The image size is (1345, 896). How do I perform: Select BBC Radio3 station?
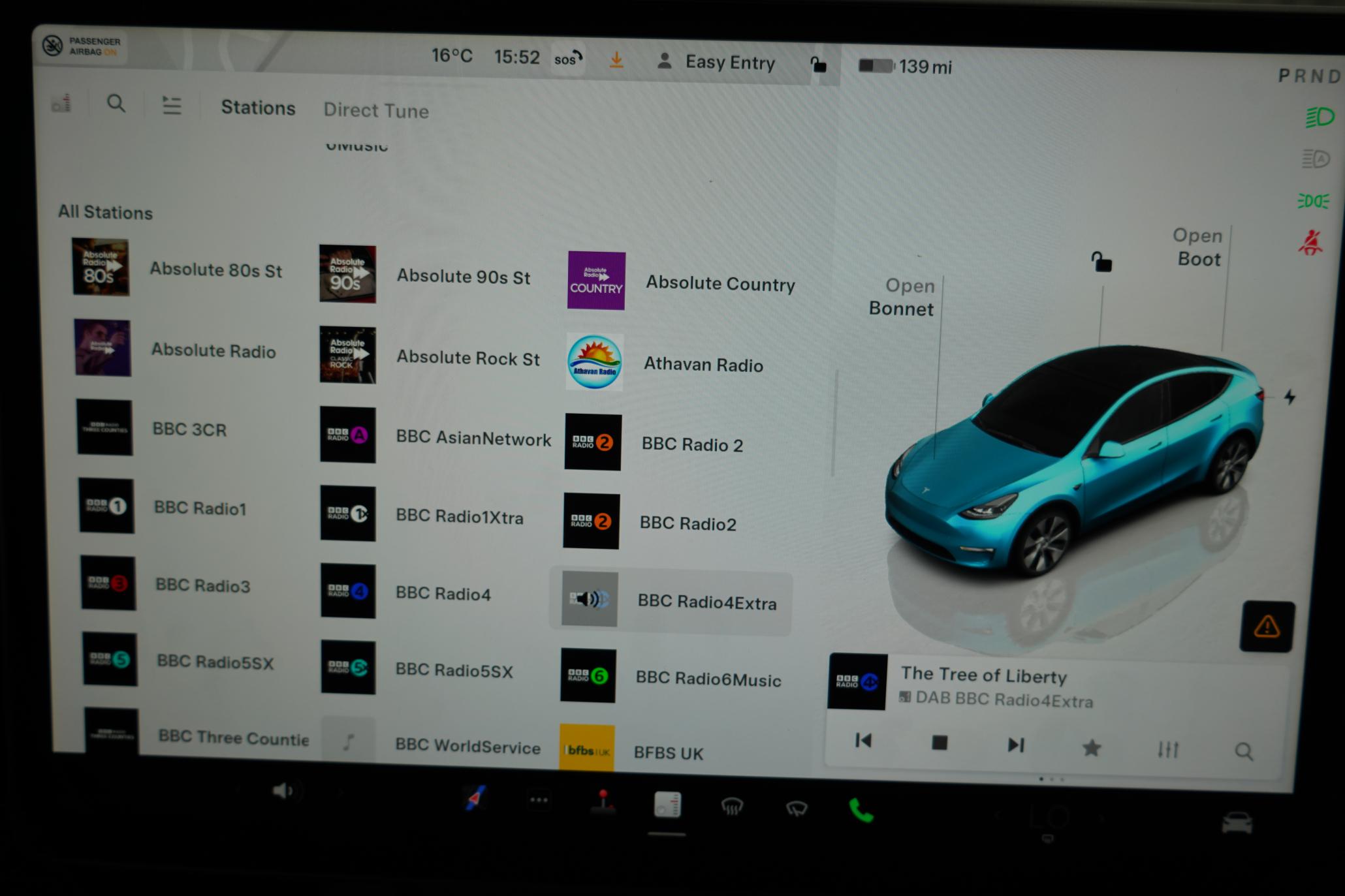(x=166, y=583)
